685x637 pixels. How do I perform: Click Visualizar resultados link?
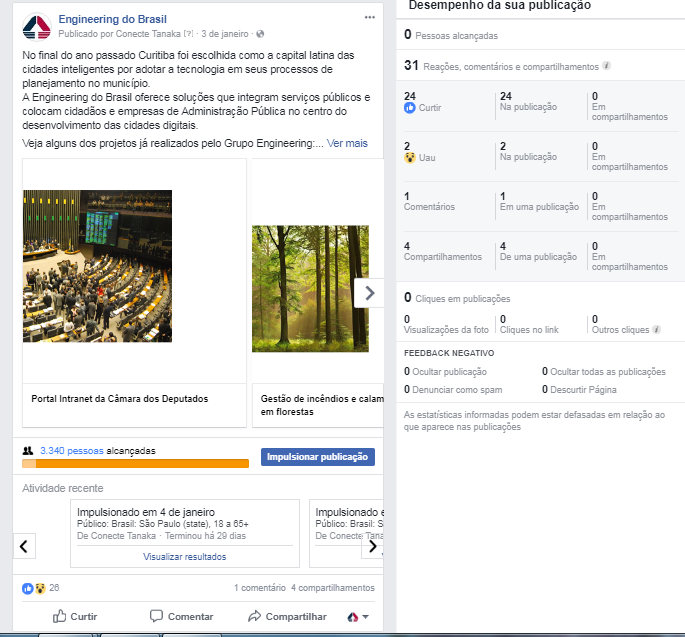point(184,557)
